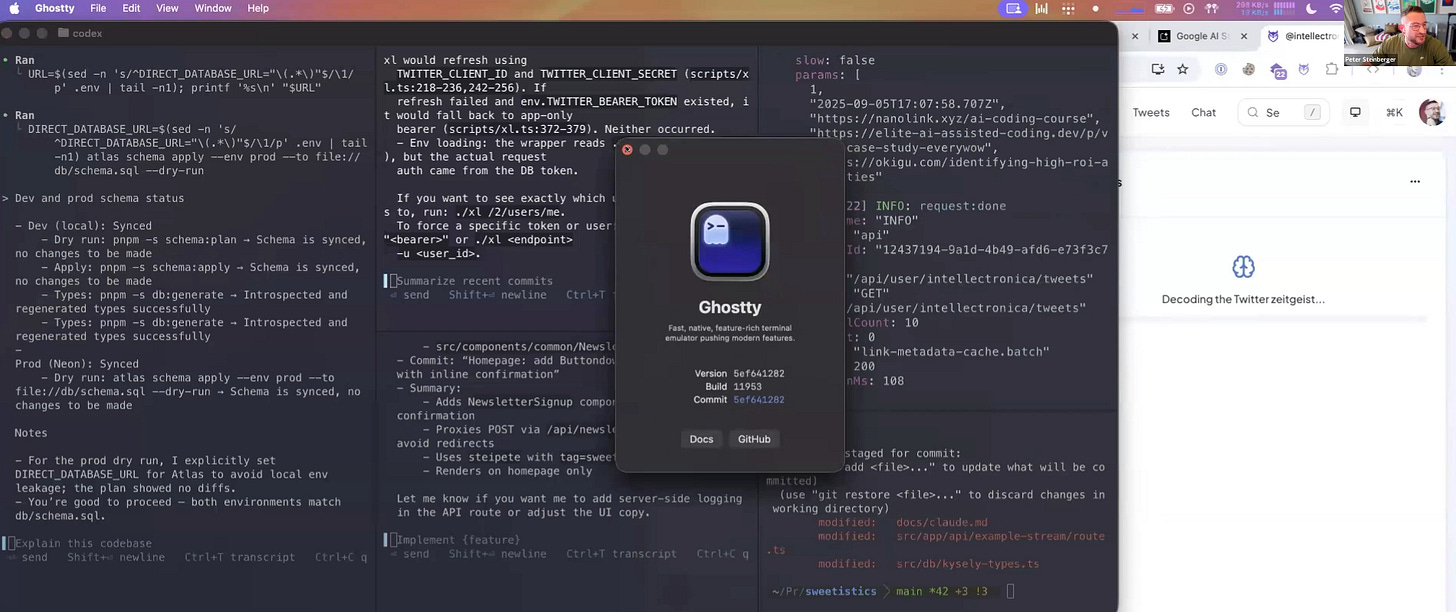Click the Docs button in About dialog
The width and height of the screenshot is (1456, 612).
(701, 439)
